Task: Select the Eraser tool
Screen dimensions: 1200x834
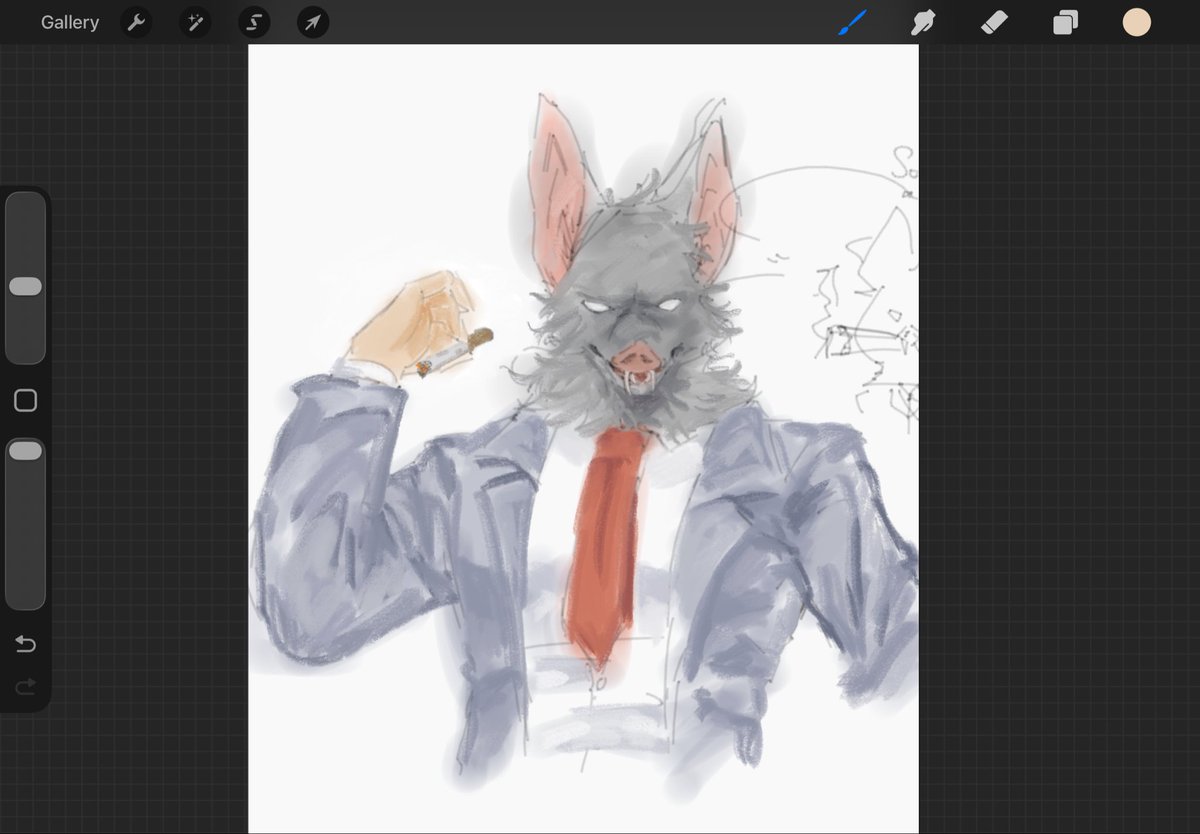Action: click(x=994, y=22)
